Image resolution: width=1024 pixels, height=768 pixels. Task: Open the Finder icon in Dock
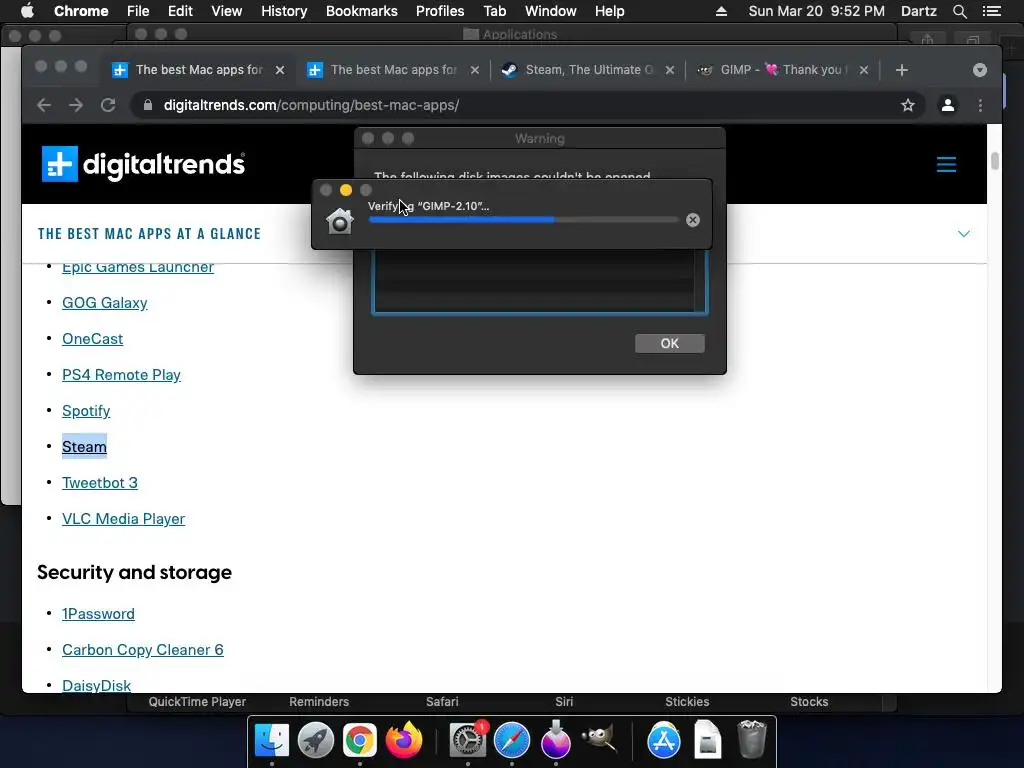(272, 740)
